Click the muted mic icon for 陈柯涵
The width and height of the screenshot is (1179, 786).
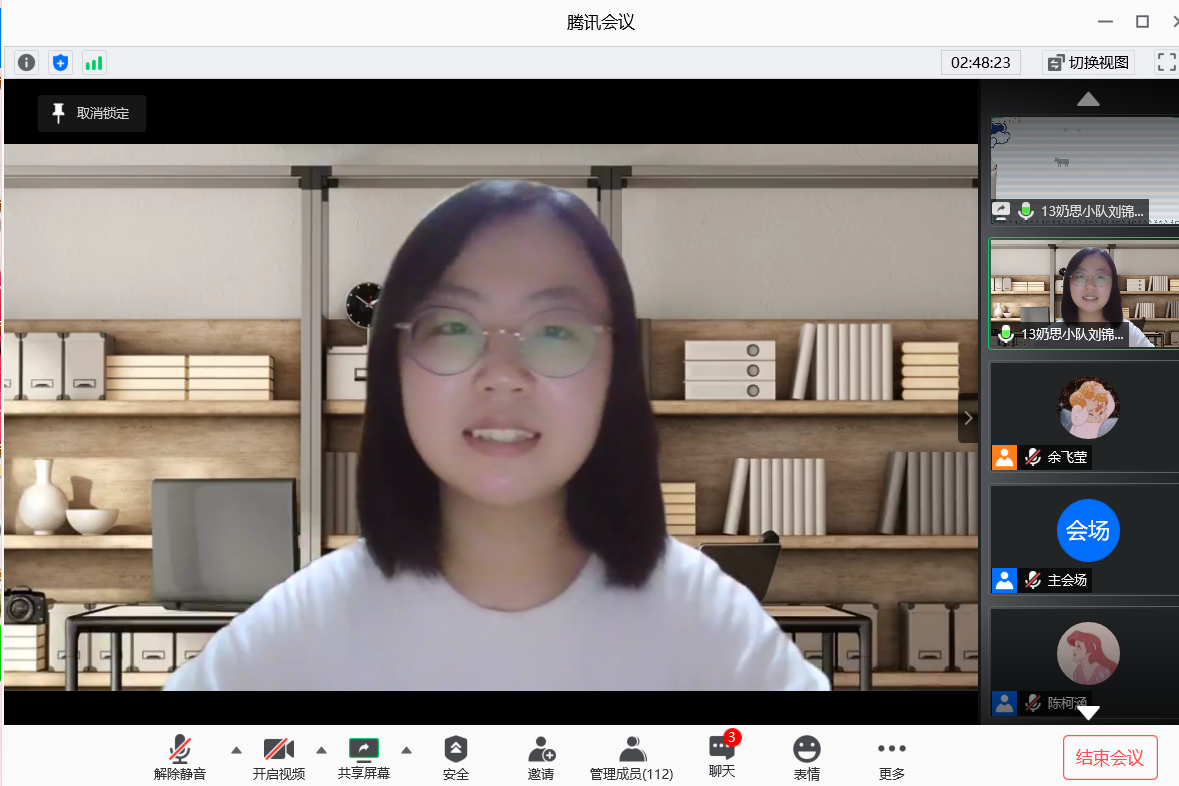tap(1033, 703)
